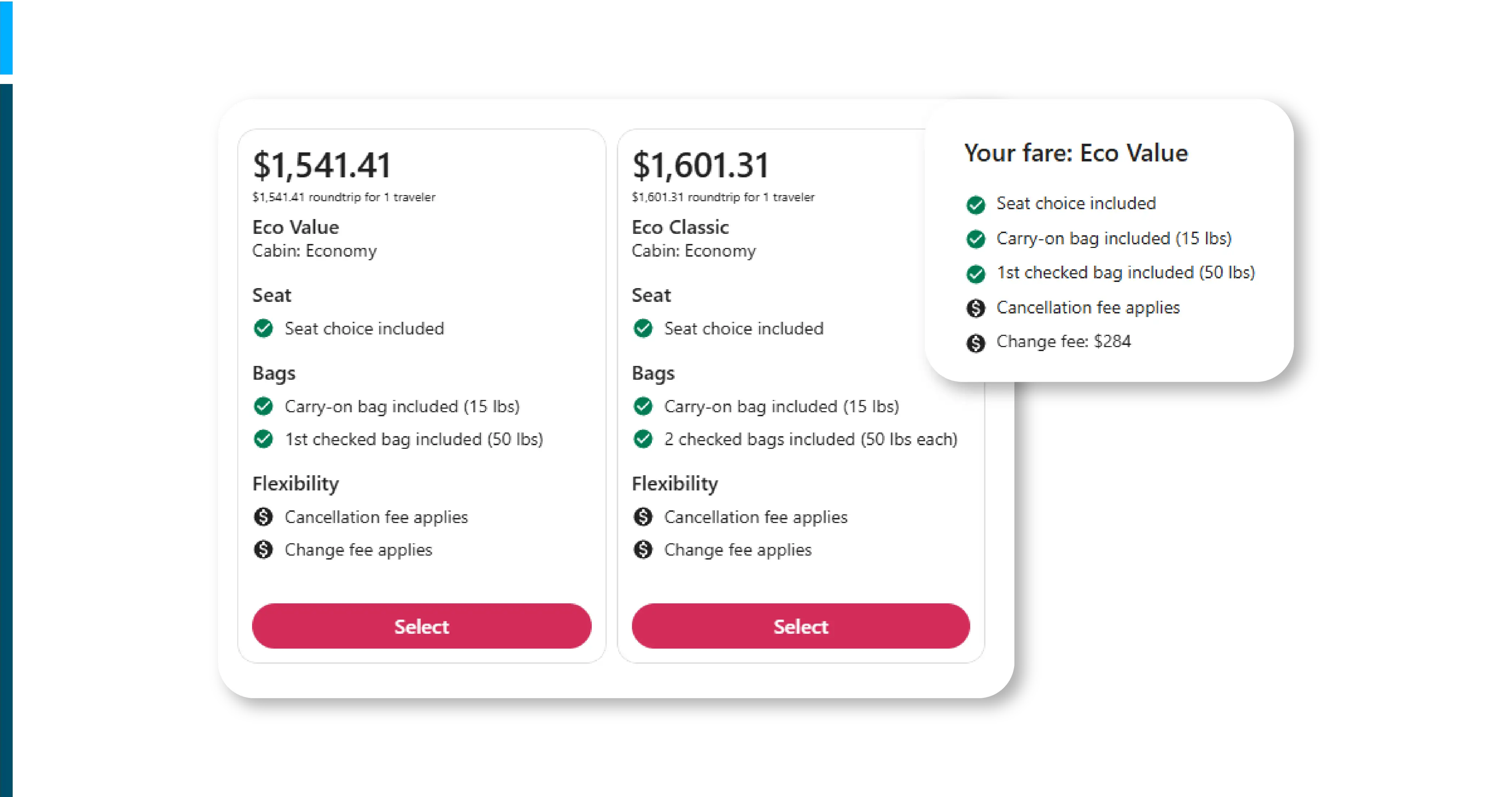Click summary 1st checked bag checkmark icon
Screen dimensions: 1512x797
click(x=976, y=273)
